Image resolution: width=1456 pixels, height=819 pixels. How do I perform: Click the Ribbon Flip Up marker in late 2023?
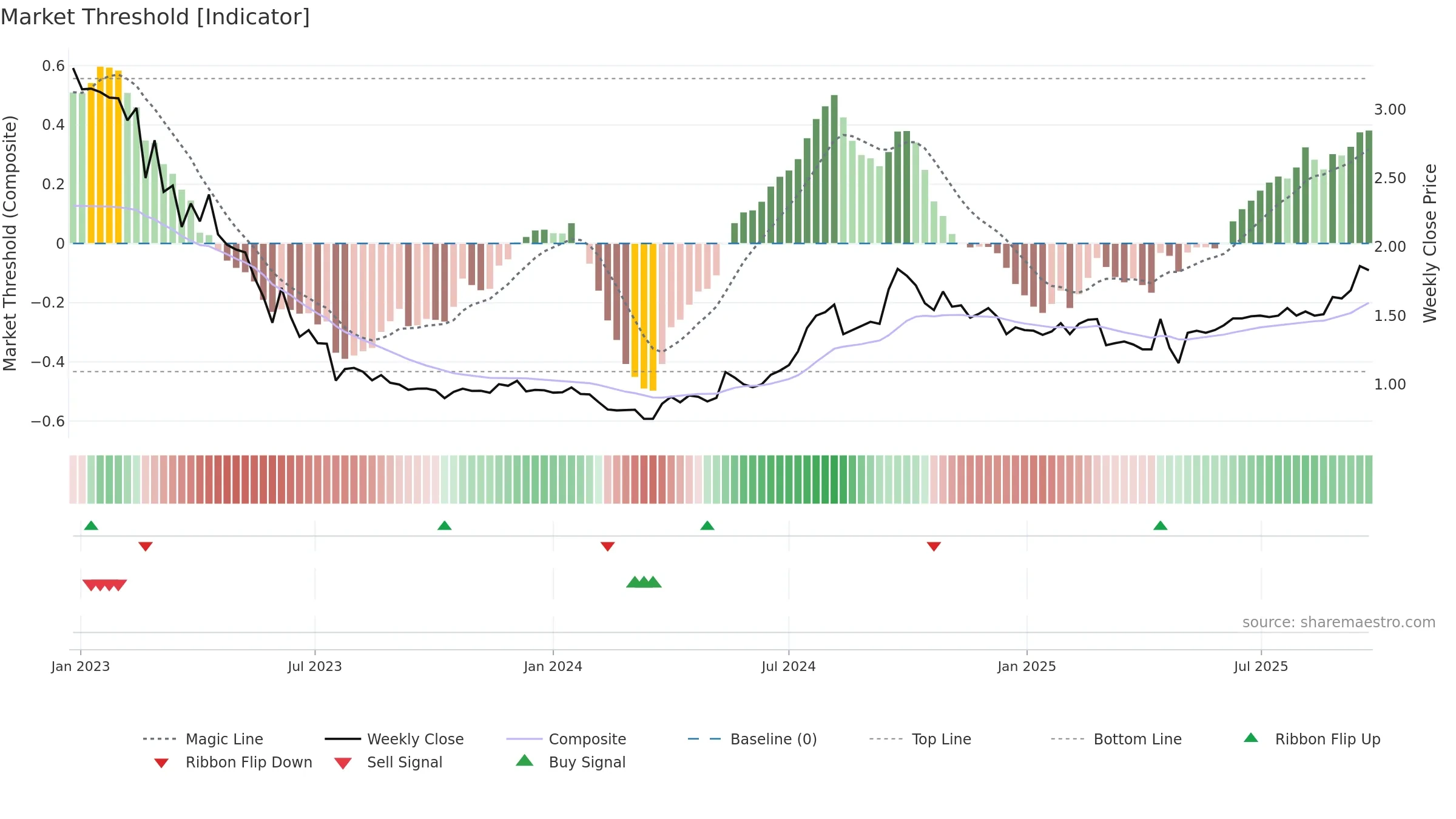point(444,525)
